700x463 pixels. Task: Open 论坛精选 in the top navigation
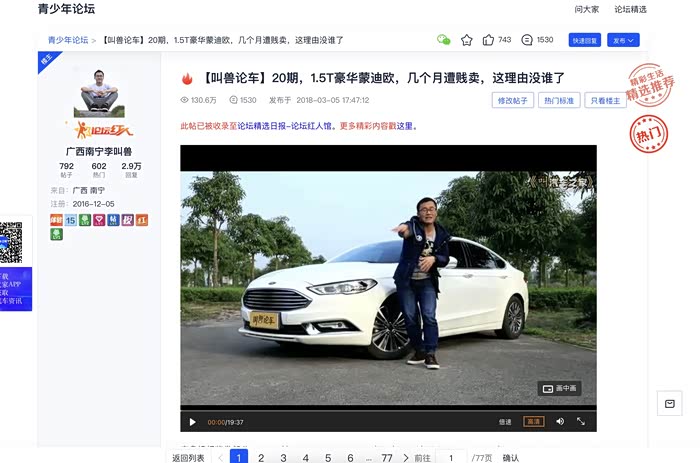coord(630,9)
